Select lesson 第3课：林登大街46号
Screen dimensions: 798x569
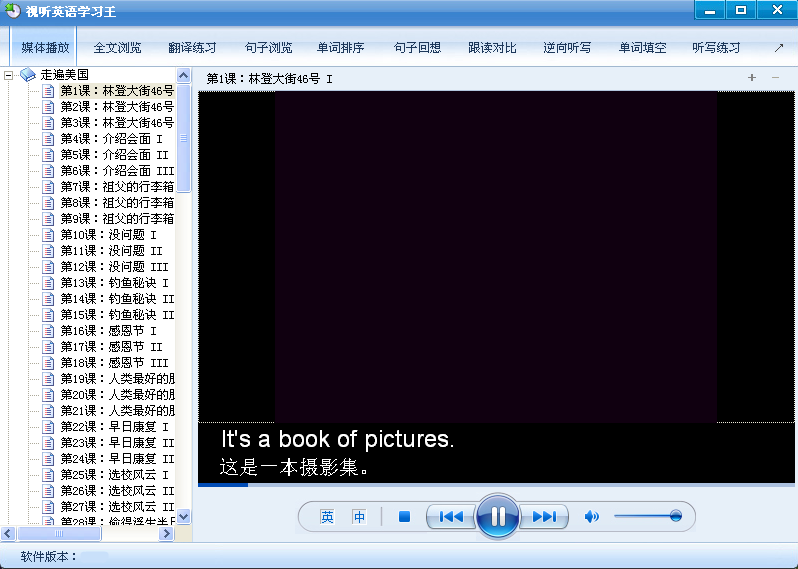(x=117, y=123)
